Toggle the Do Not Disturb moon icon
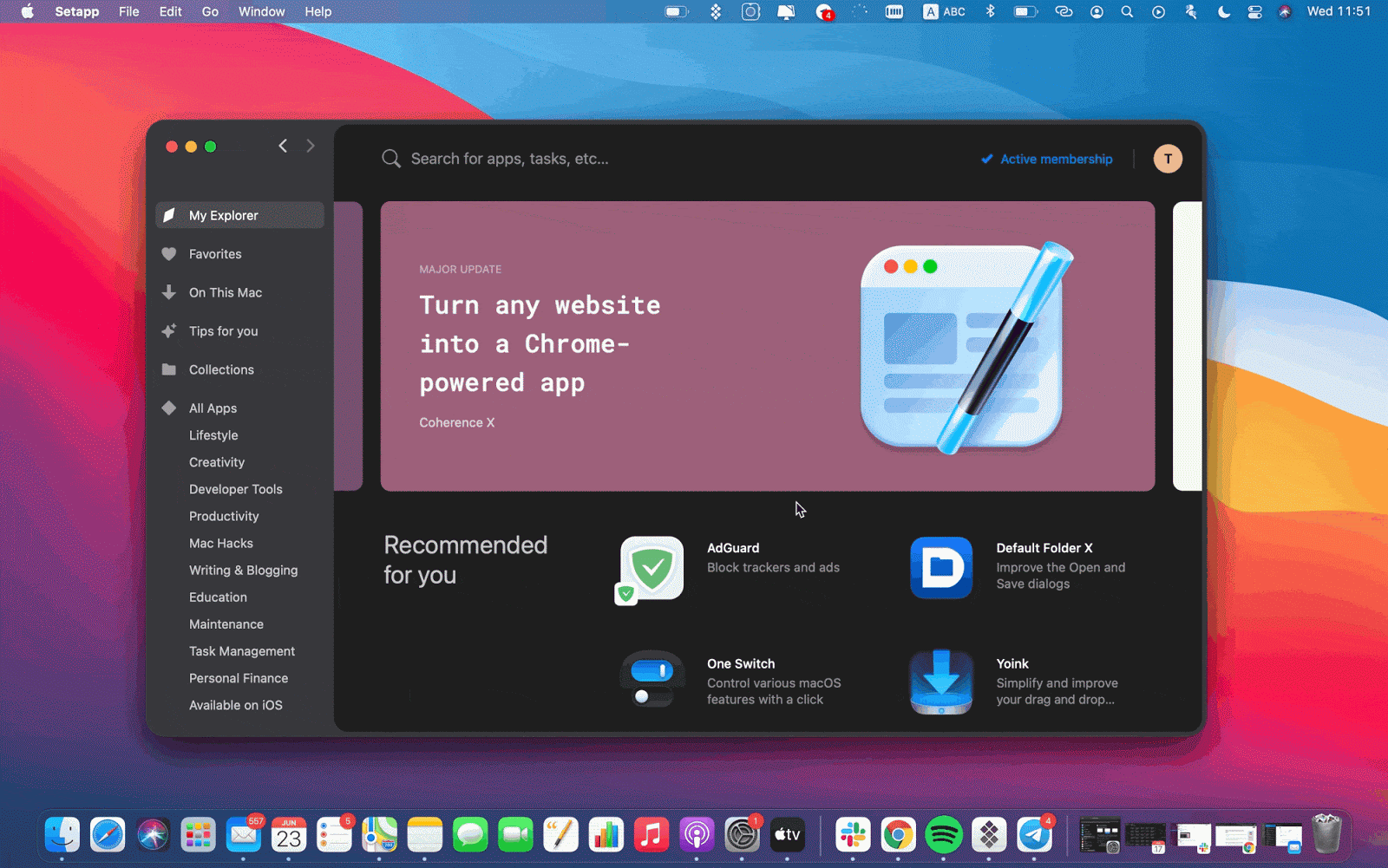Screen dimensions: 1388x868 (x=1223, y=11)
